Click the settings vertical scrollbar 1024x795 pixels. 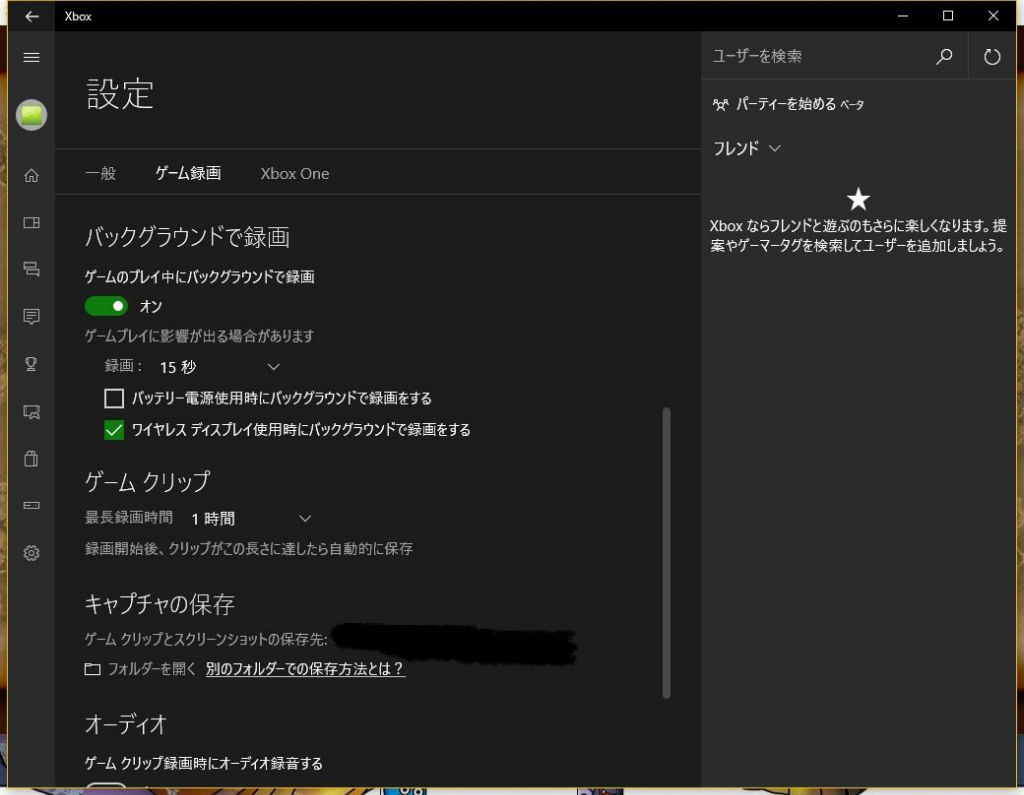(666, 553)
